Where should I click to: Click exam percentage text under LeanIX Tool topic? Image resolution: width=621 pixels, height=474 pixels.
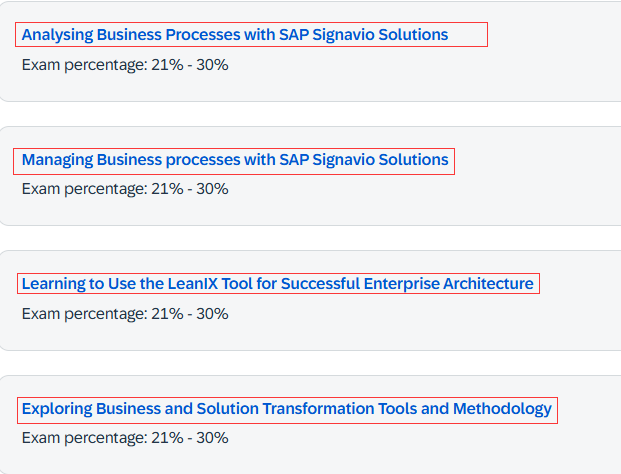[125, 314]
